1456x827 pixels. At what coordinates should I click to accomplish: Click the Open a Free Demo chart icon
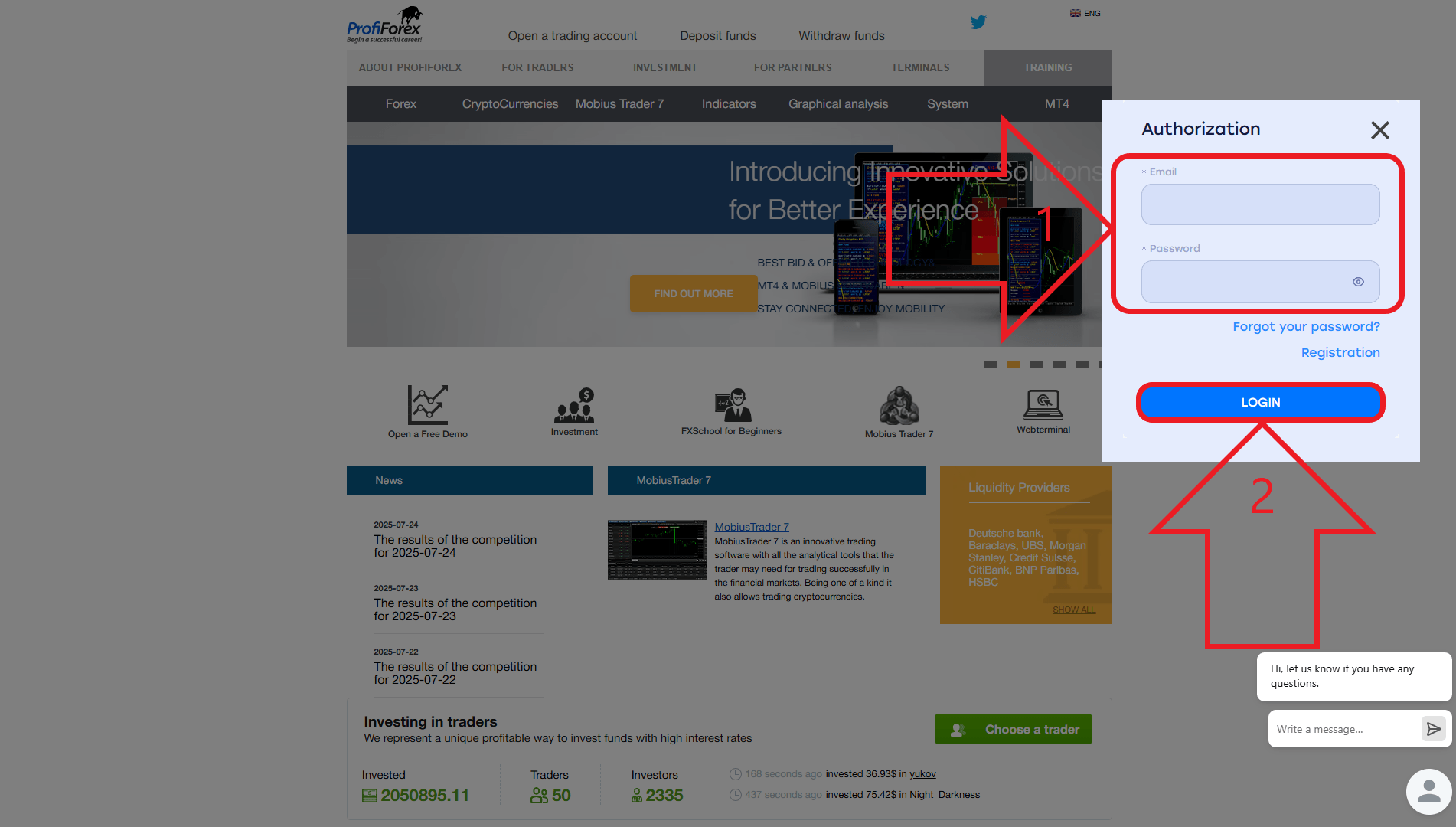coord(427,404)
